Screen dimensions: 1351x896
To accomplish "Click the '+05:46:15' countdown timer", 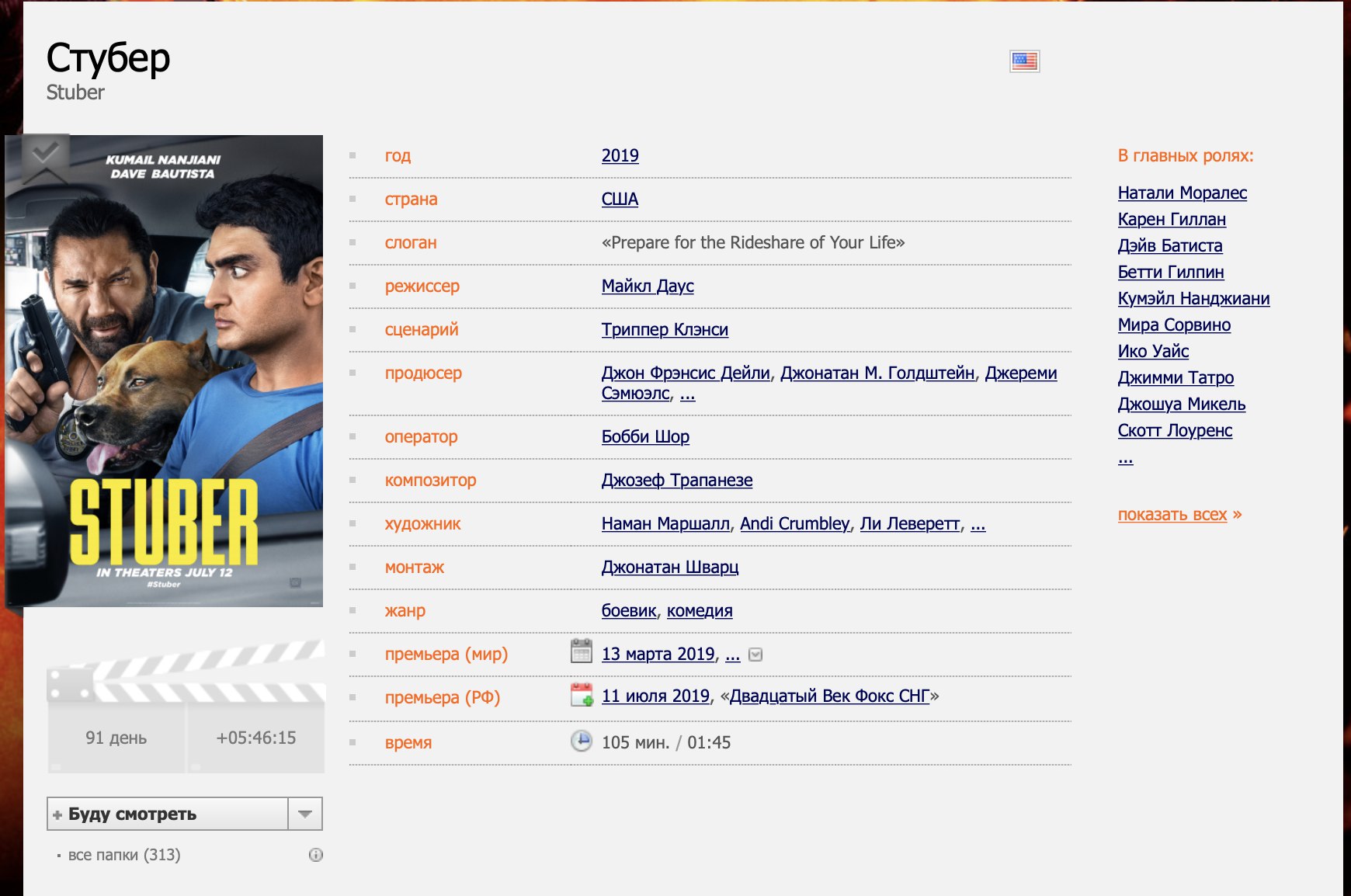I will click(x=256, y=738).
